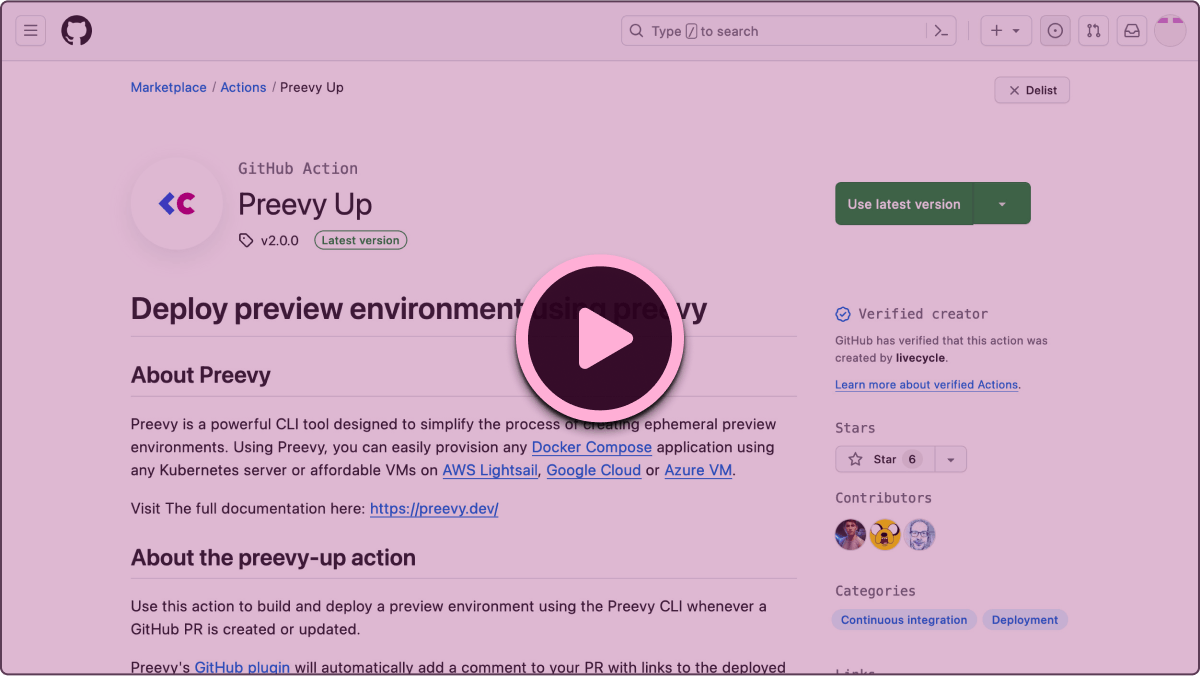Click the 'Categories' section label
Image resolution: width=1200 pixels, height=676 pixels.
[x=875, y=591]
